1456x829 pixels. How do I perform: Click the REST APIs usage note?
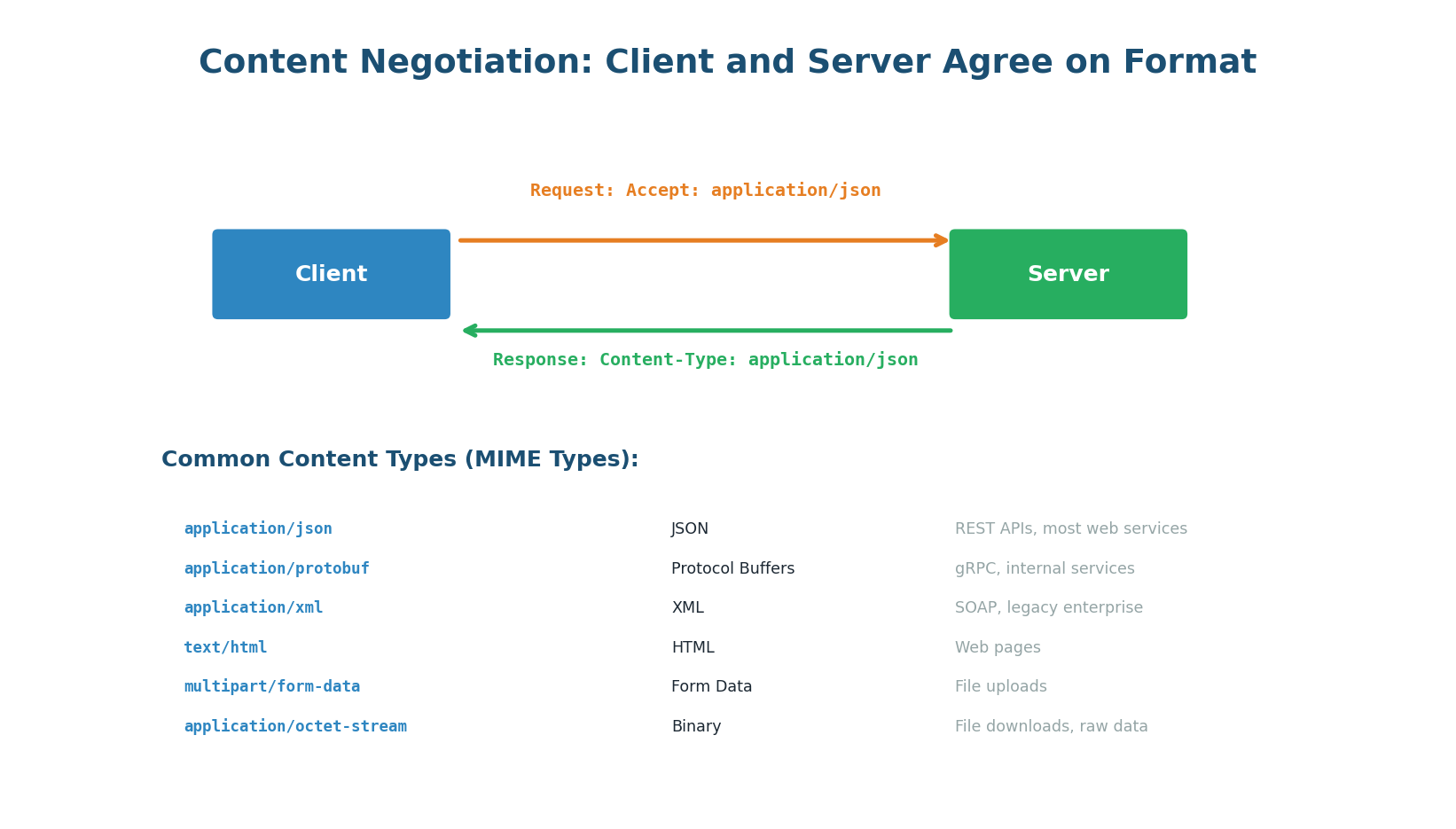tap(1071, 528)
